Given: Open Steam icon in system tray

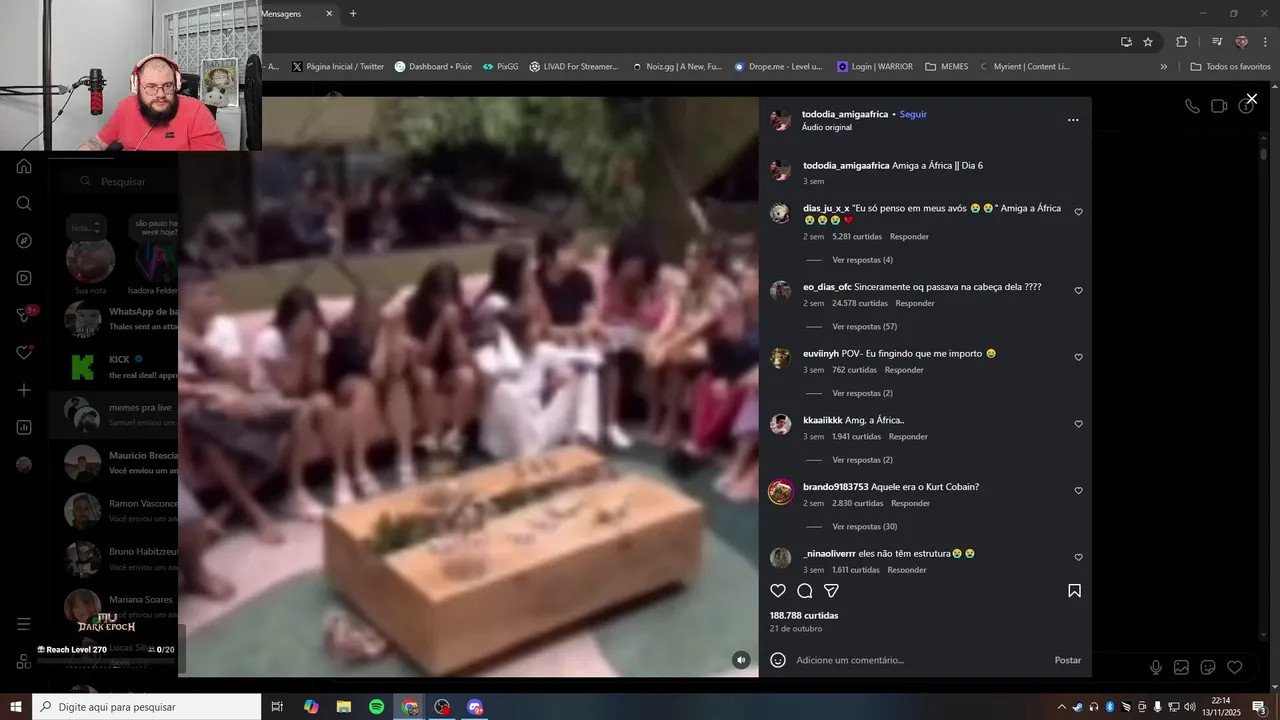Looking at the screenshot, I should (1078, 707).
